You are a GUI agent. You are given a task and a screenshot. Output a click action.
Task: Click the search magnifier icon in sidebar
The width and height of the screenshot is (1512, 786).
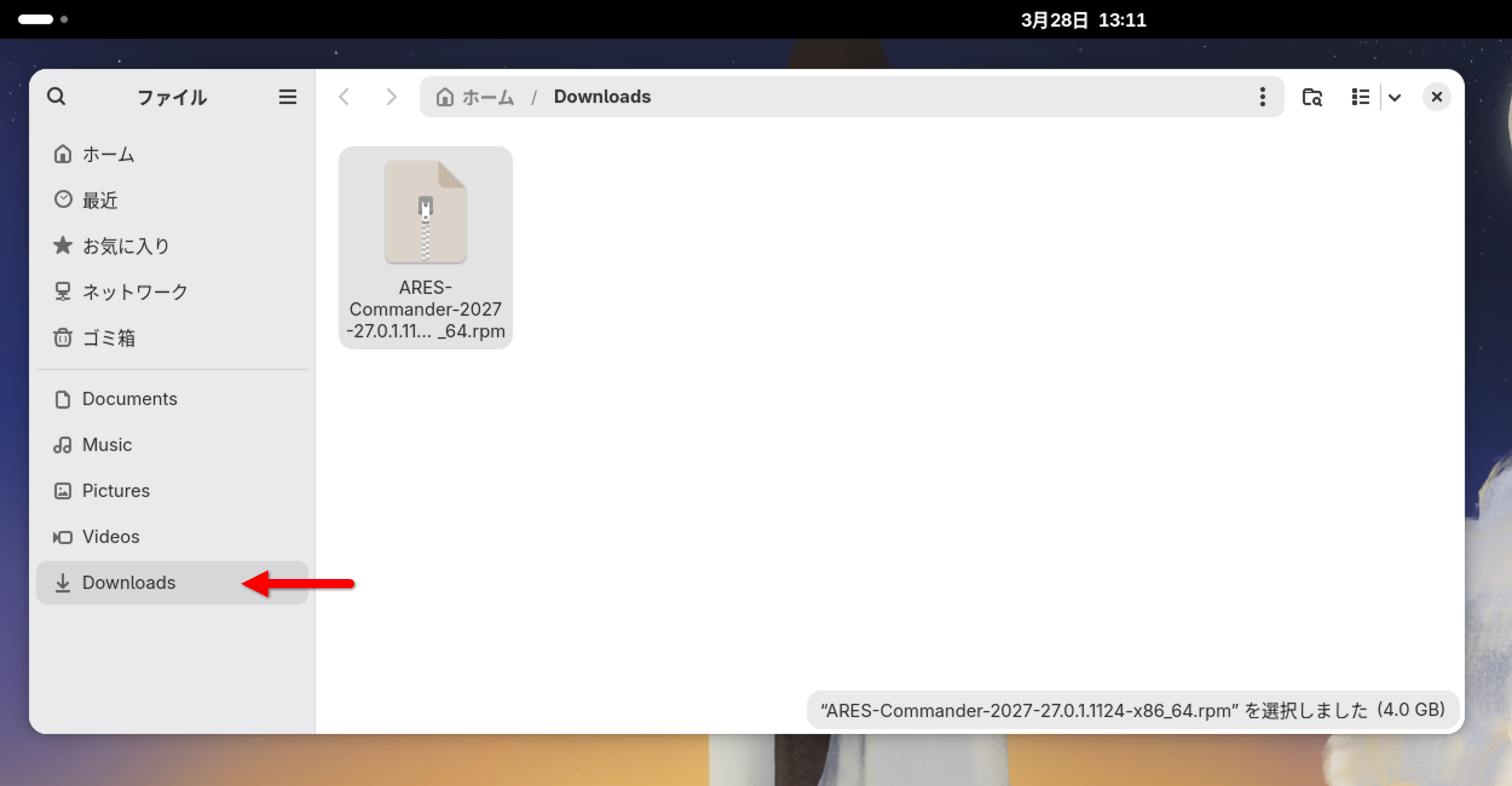pos(56,96)
